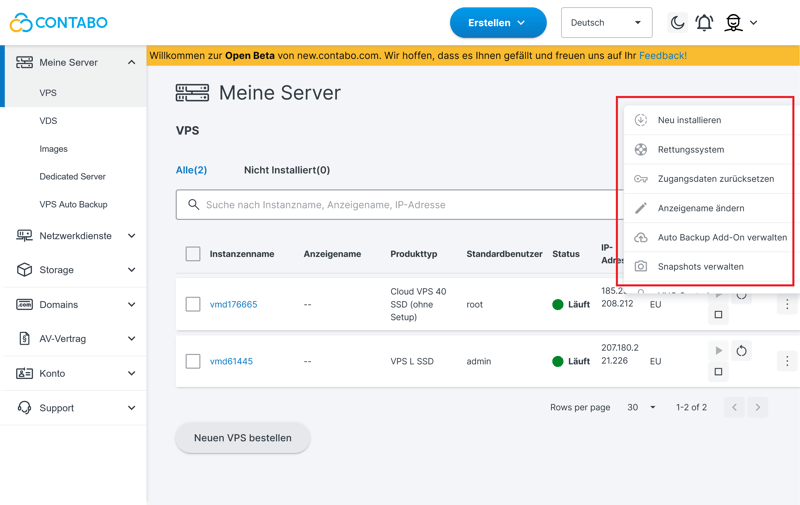800x505 pixels.
Task: Toggle dark mode moon icon
Action: 677,23
